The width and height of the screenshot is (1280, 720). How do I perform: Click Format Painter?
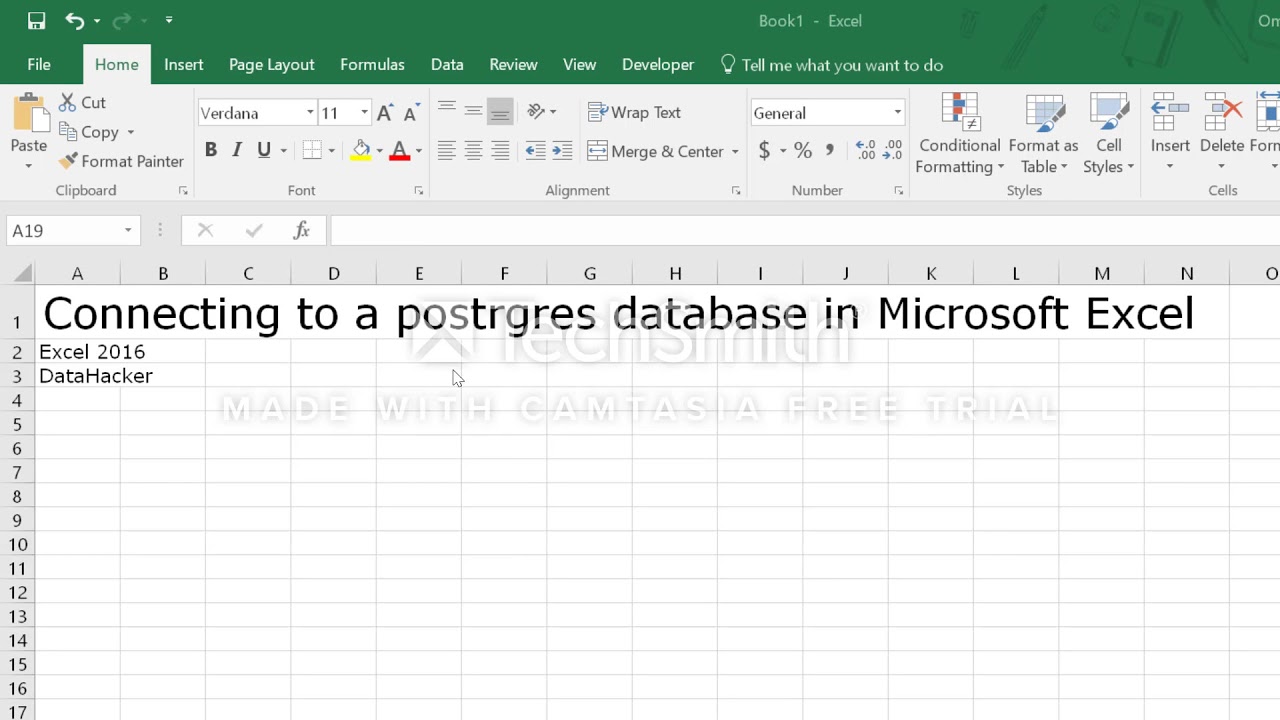(x=121, y=161)
